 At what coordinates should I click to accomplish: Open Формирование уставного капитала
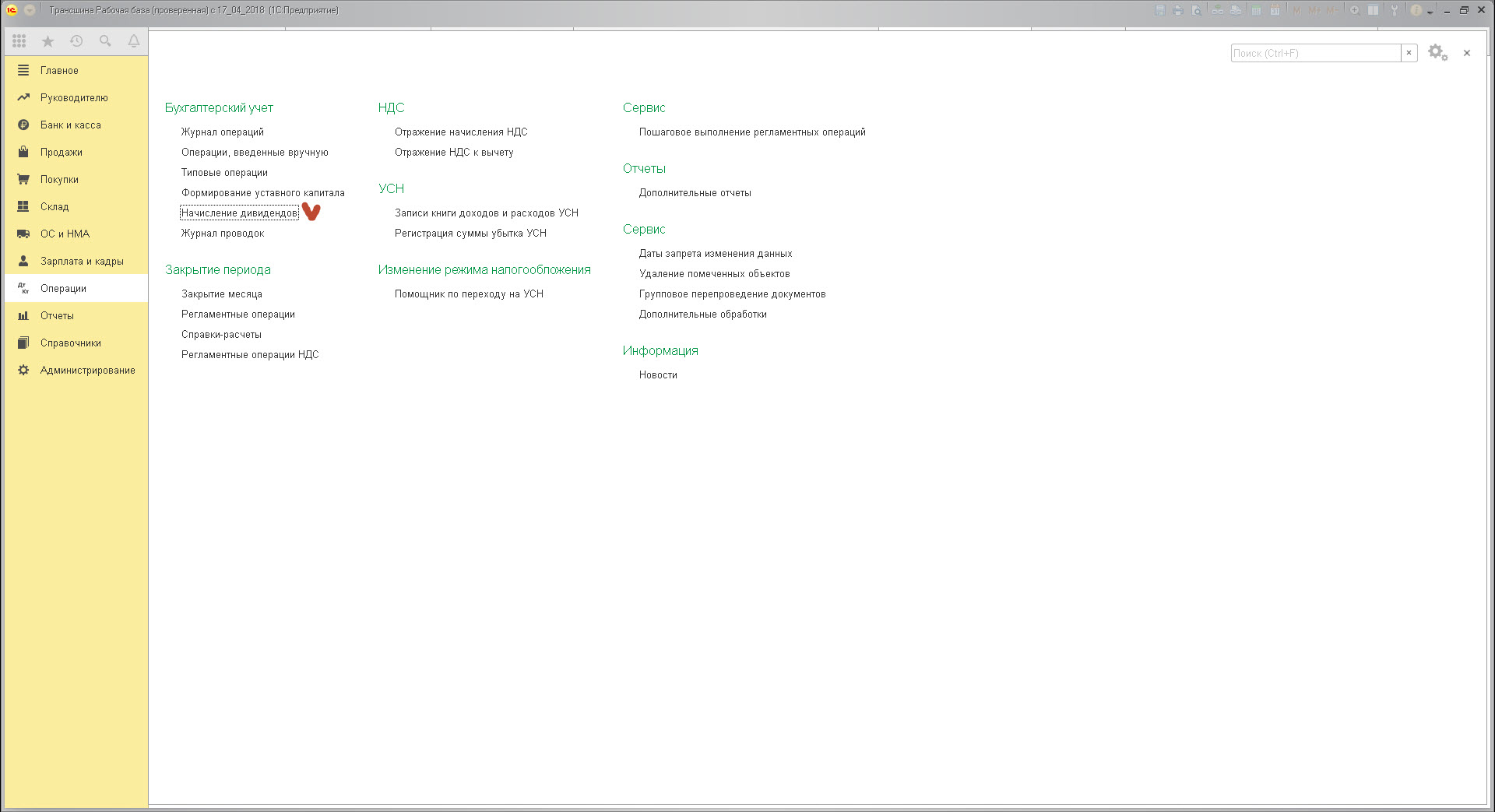pyautogui.click(x=263, y=193)
